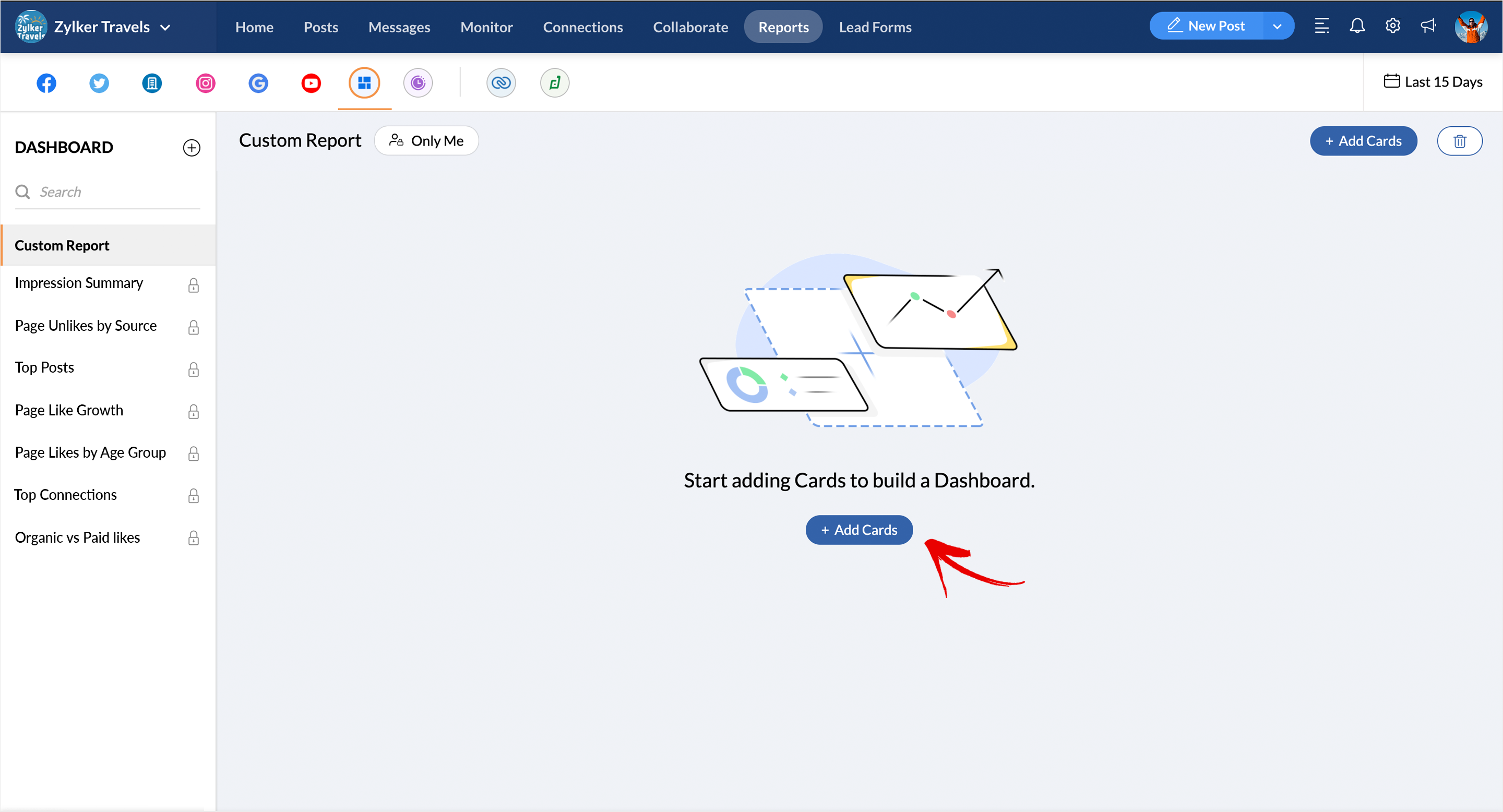Open Google reports channel icon
Viewport: 1503px width, 812px height.
coord(258,83)
